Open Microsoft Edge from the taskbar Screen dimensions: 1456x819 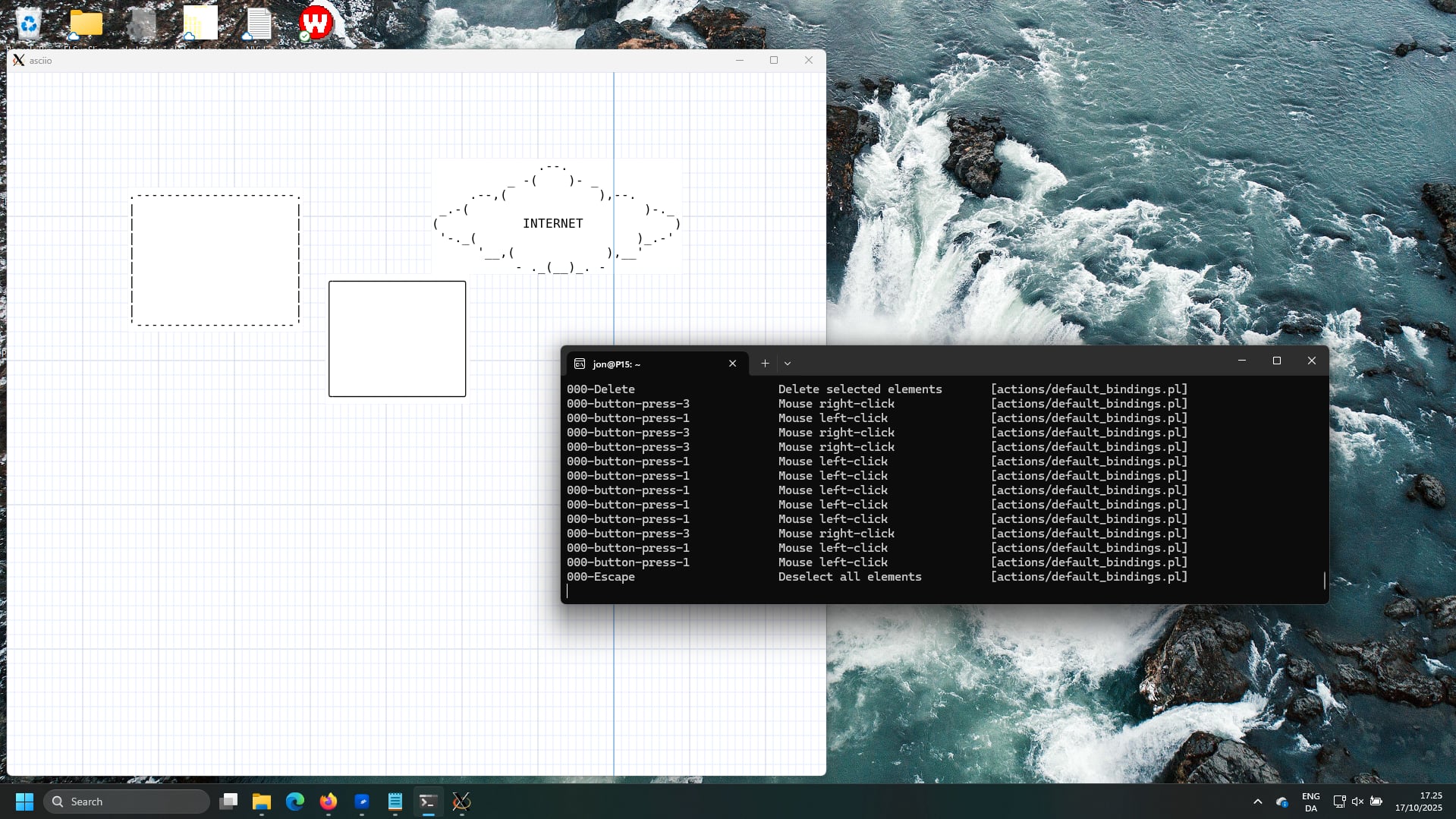(x=294, y=802)
